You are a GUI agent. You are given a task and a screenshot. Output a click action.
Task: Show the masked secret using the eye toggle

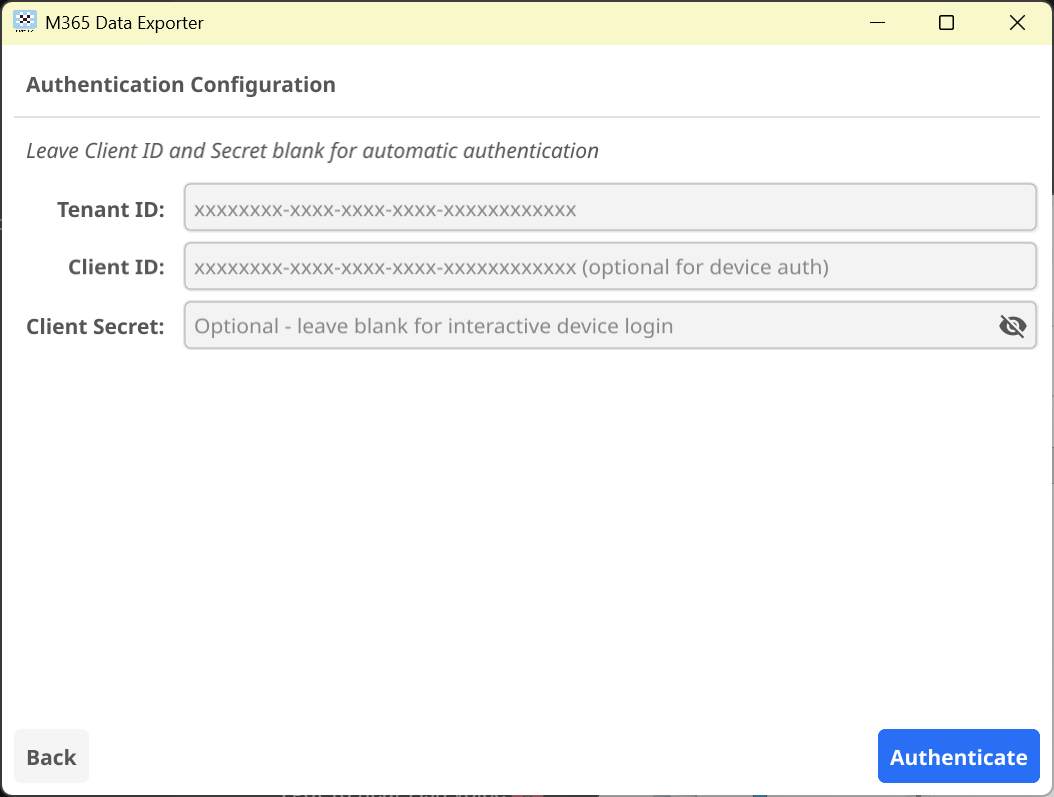[1012, 325]
